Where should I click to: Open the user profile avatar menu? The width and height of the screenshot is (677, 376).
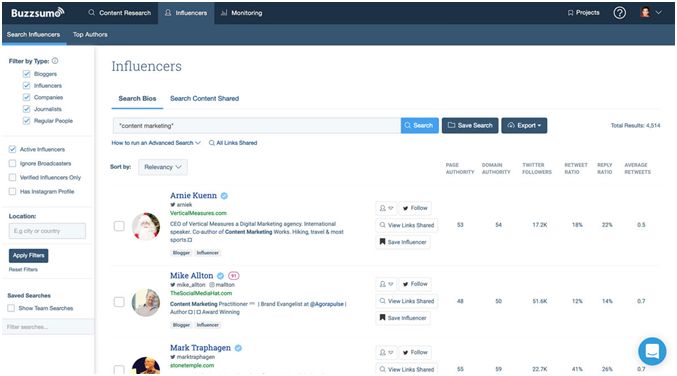651,13
